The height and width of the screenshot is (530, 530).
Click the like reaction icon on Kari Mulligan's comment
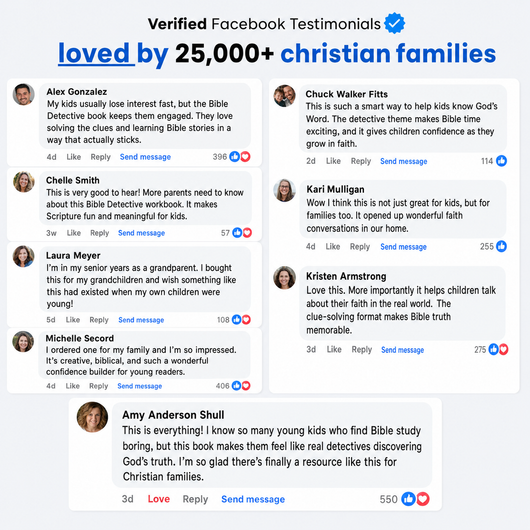tap(501, 246)
